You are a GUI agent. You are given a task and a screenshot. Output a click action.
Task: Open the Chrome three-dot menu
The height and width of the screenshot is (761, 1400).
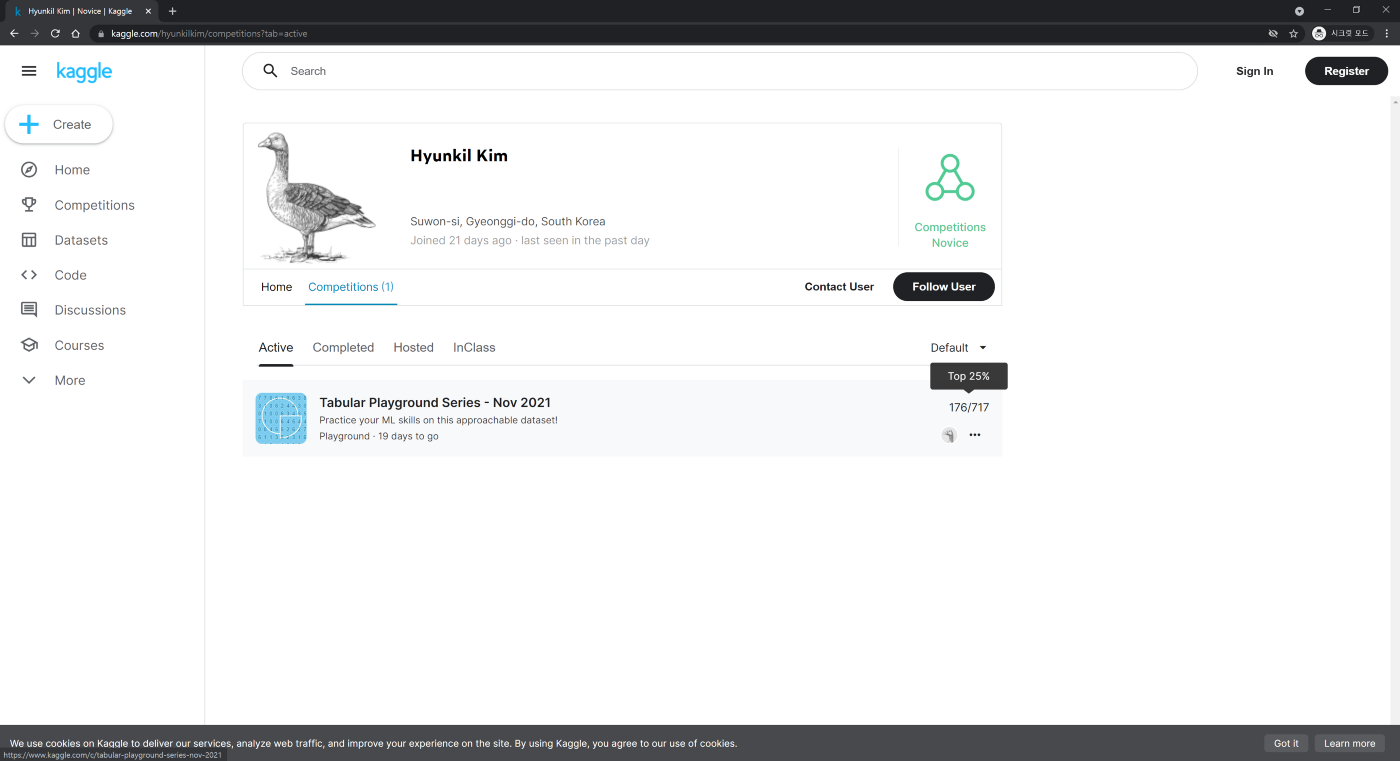pyautogui.click(x=1386, y=33)
